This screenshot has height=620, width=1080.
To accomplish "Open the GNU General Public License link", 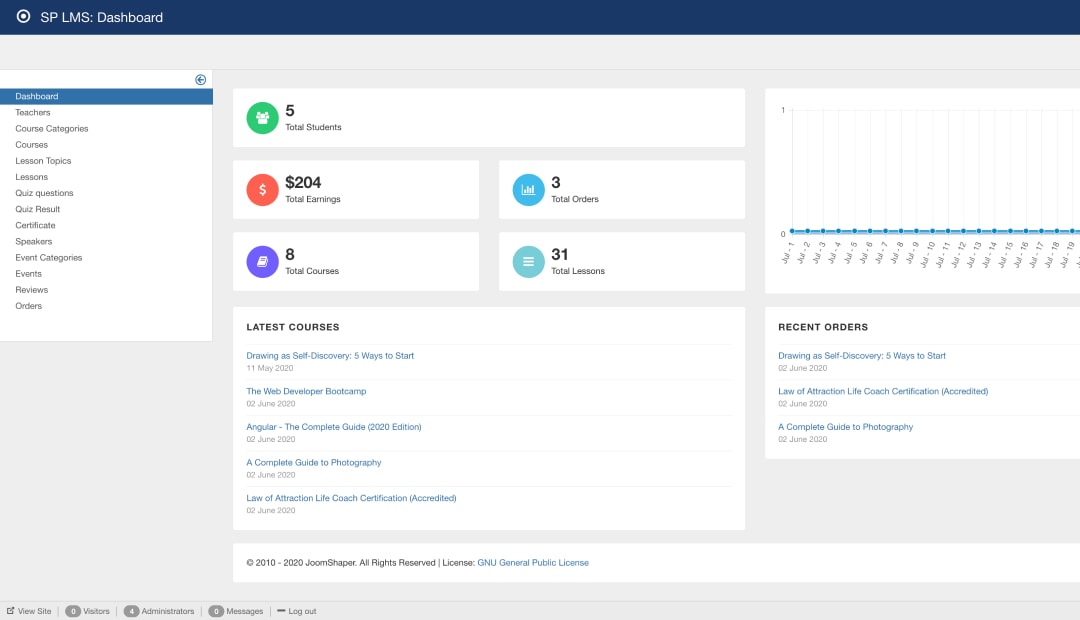I will pyautogui.click(x=533, y=563).
